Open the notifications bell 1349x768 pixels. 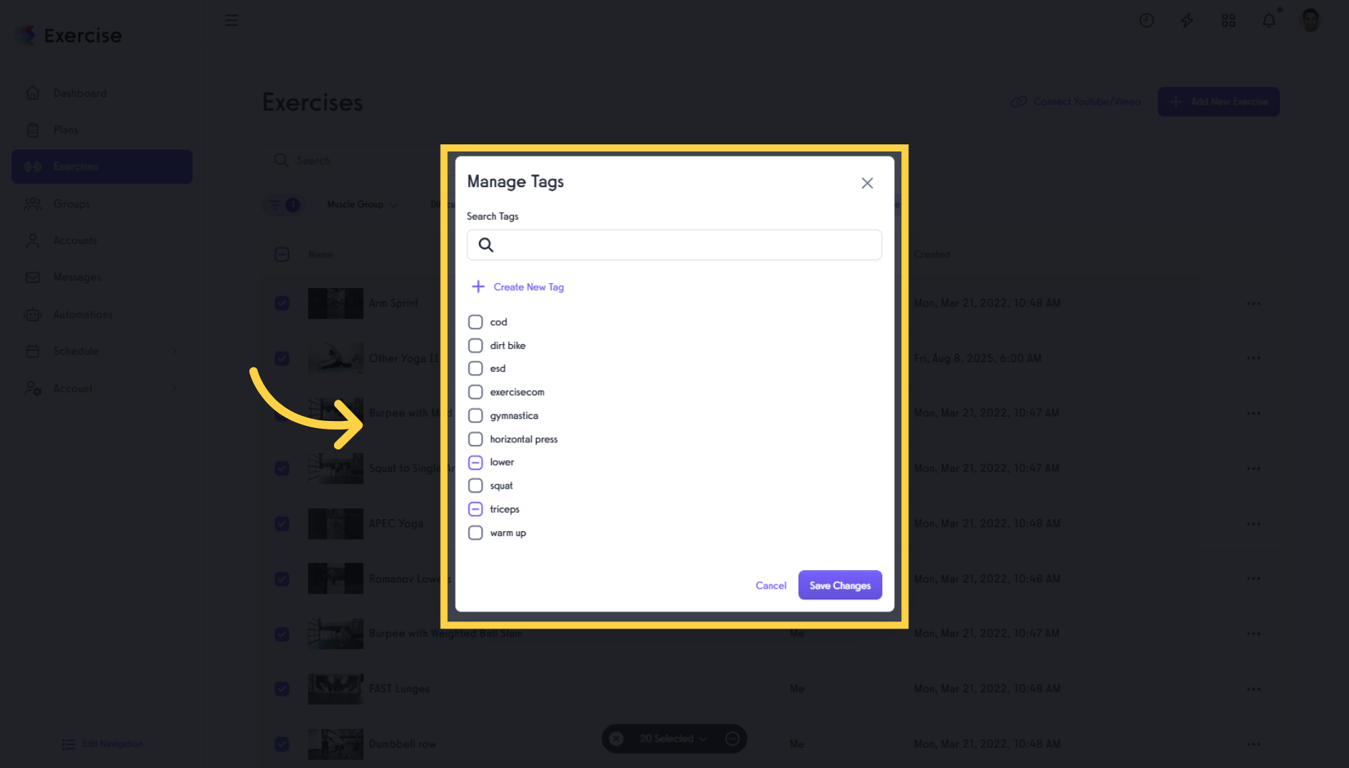click(x=1268, y=20)
